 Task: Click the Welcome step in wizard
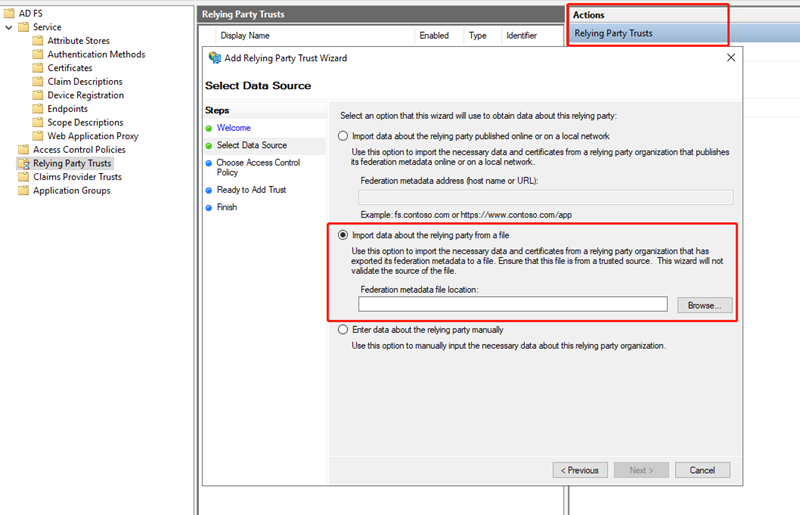tap(234, 128)
